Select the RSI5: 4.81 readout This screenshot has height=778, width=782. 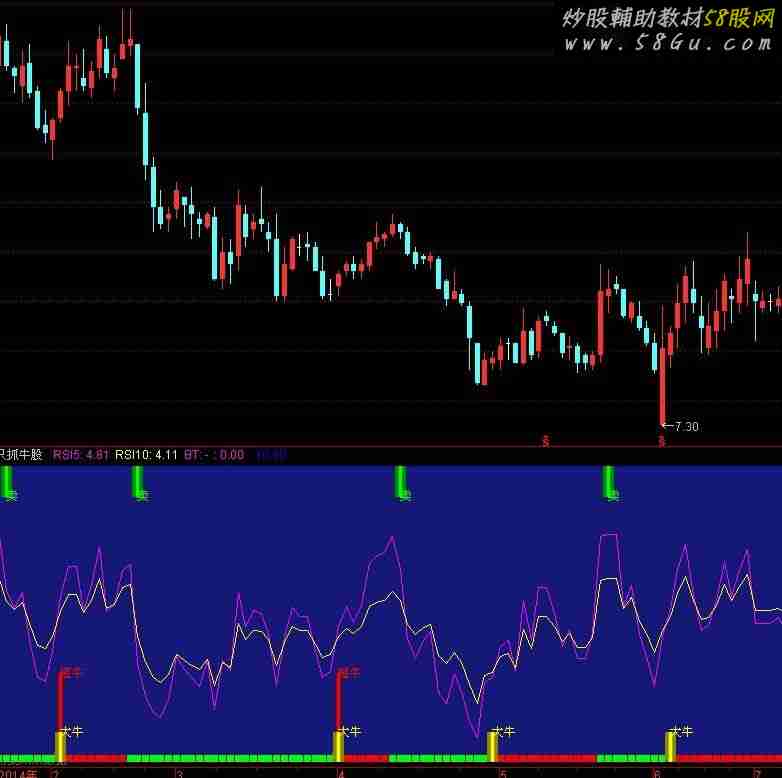81,455
